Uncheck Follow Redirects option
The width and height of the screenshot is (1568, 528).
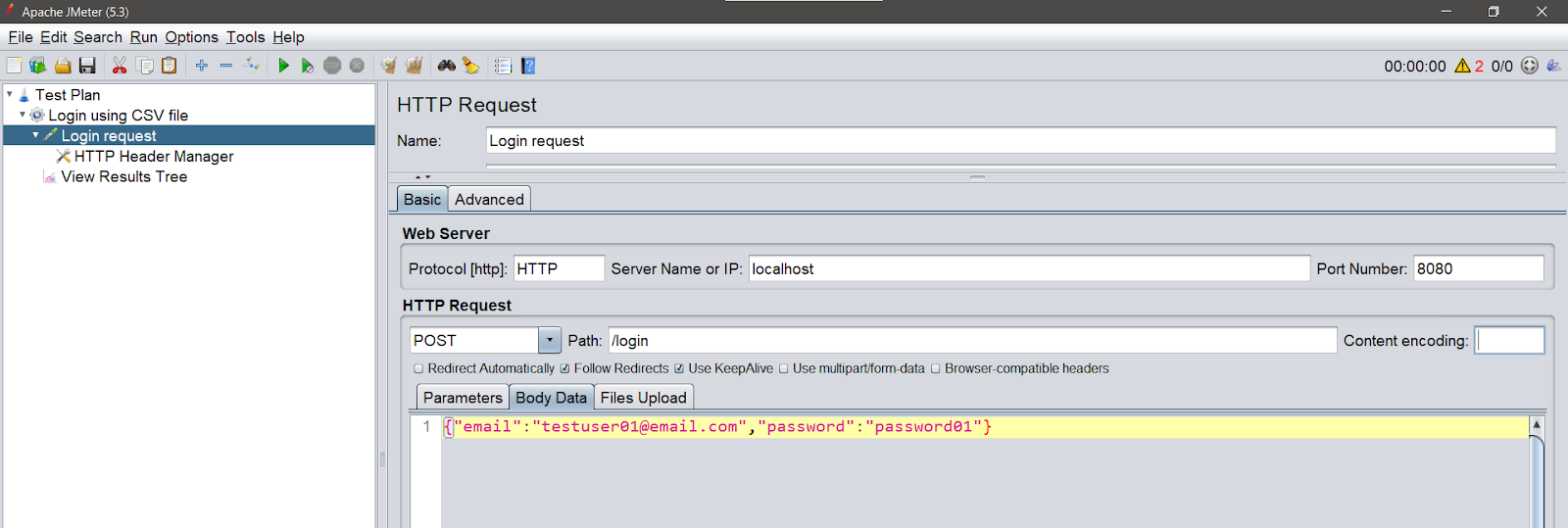[x=564, y=368]
